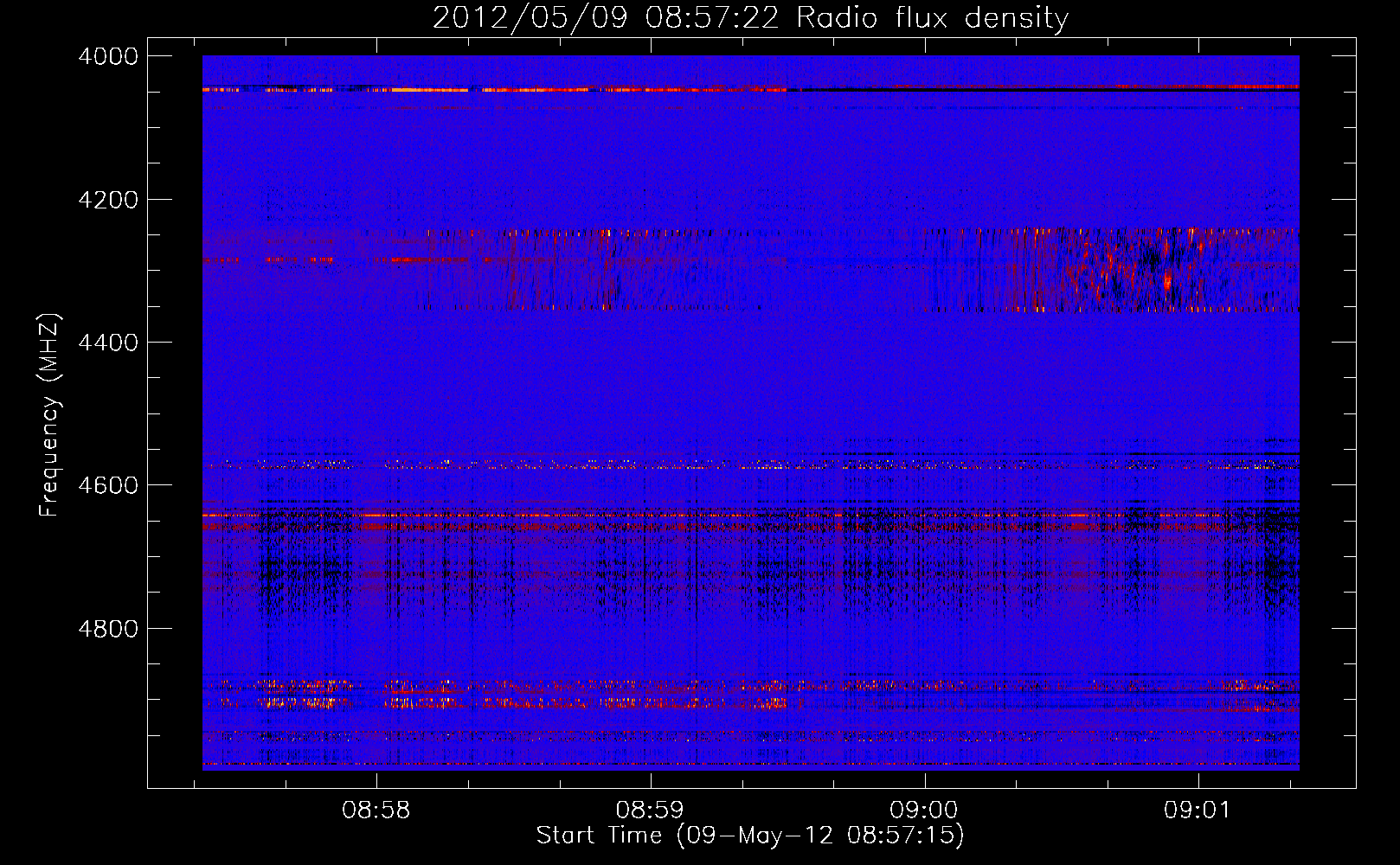
Task: Click the 4600 frequency axis label
Action: click(108, 485)
